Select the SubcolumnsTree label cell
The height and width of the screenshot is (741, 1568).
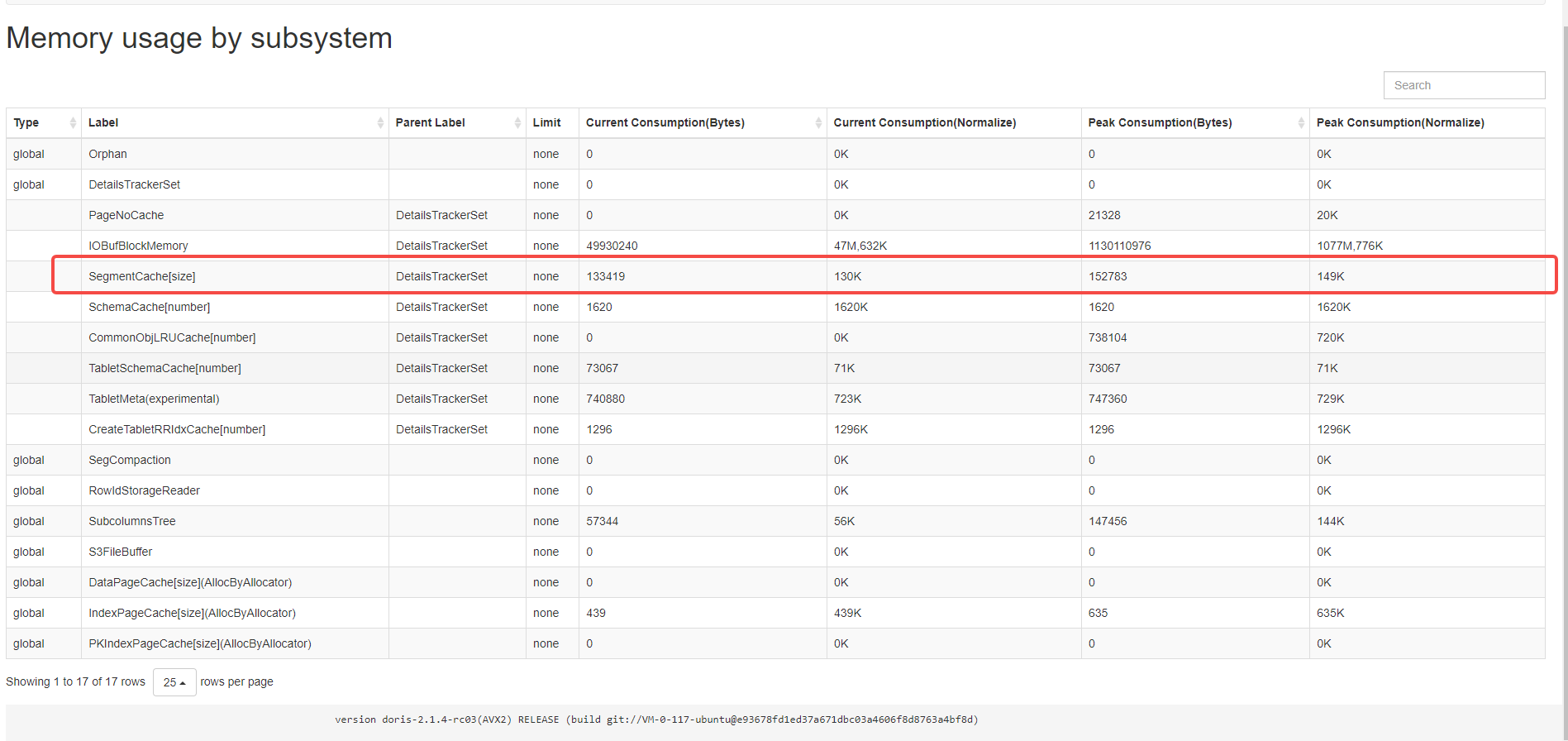click(235, 521)
